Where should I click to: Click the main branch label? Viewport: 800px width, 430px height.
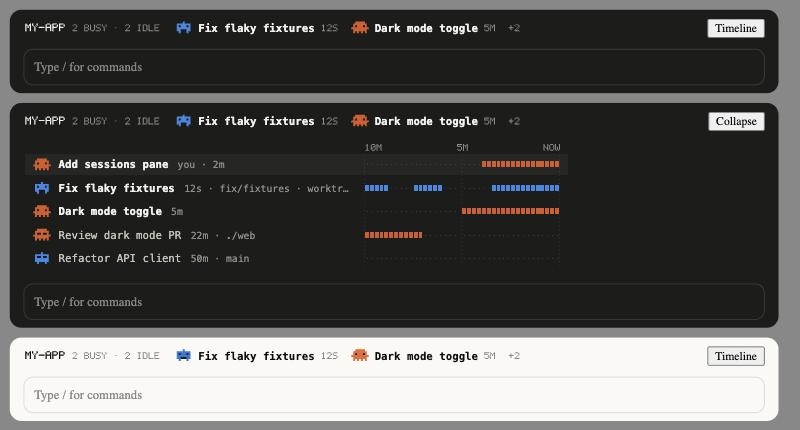pos(238,259)
